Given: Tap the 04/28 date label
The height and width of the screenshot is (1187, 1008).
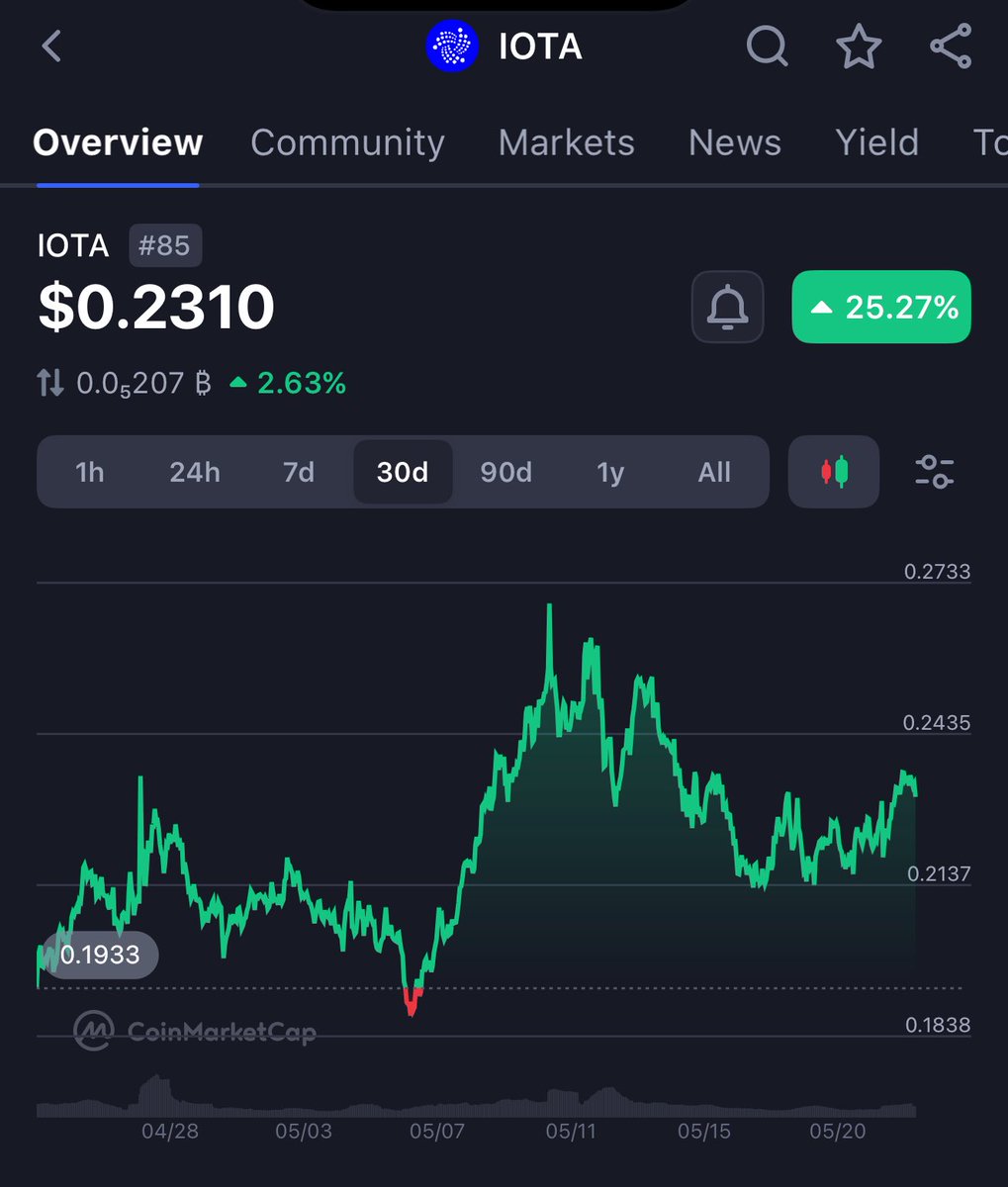Looking at the screenshot, I should click(x=170, y=1131).
